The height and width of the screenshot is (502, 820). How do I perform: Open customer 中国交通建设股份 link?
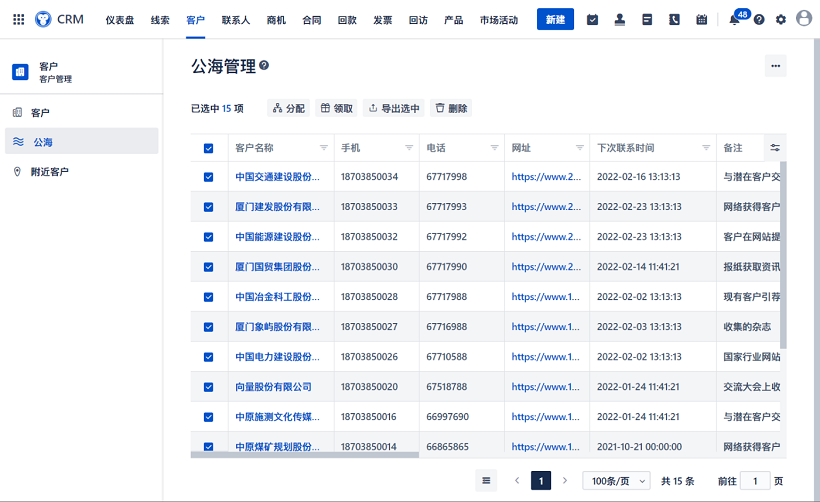pyautogui.click(x=277, y=177)
